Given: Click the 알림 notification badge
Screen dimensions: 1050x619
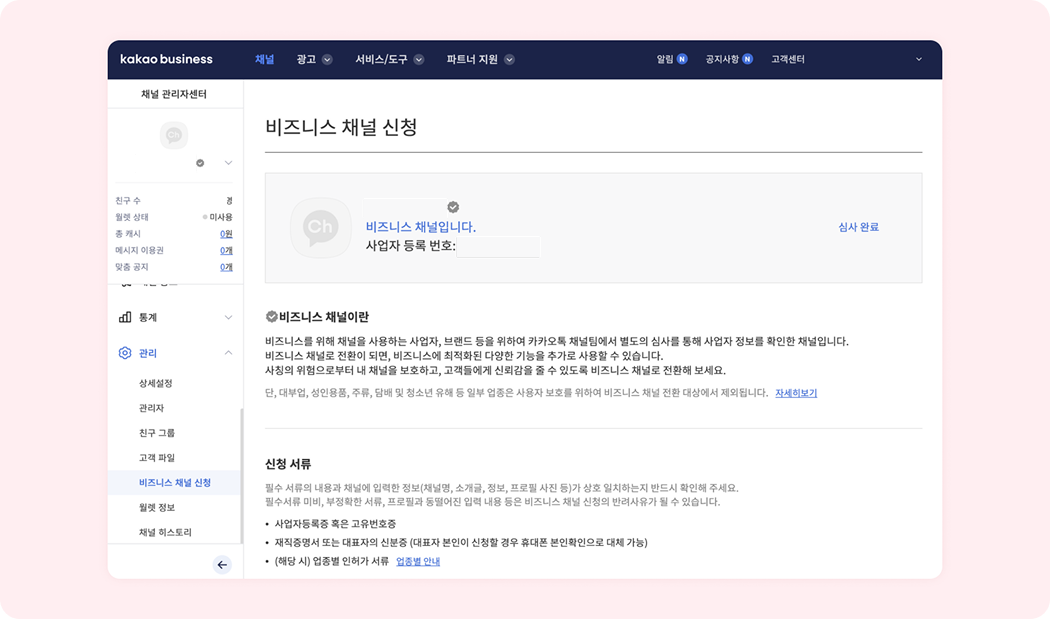Looking at the screenshot, I should click(682, 59).
